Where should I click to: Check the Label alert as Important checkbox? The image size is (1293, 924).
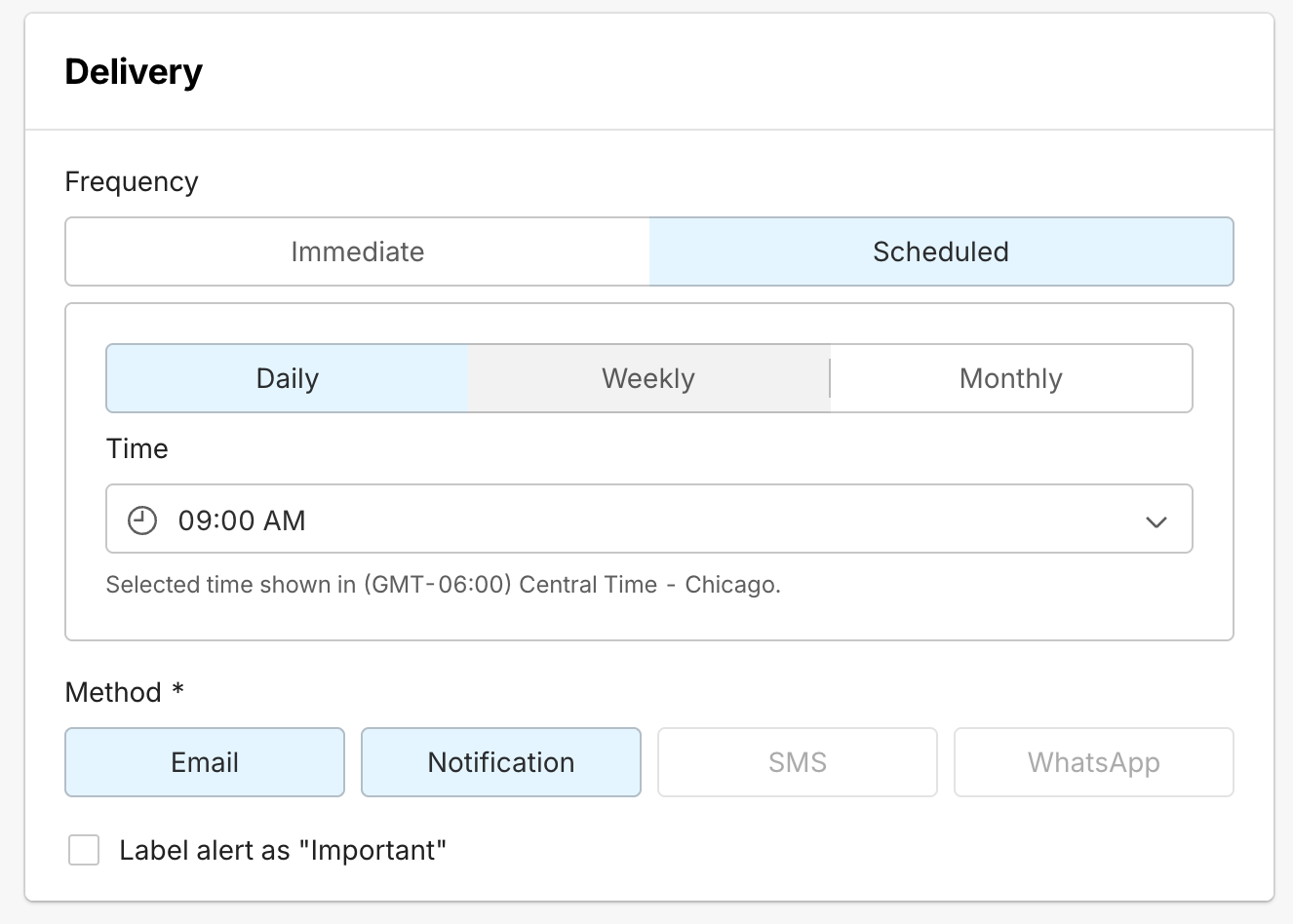click(x=84, y=850)
